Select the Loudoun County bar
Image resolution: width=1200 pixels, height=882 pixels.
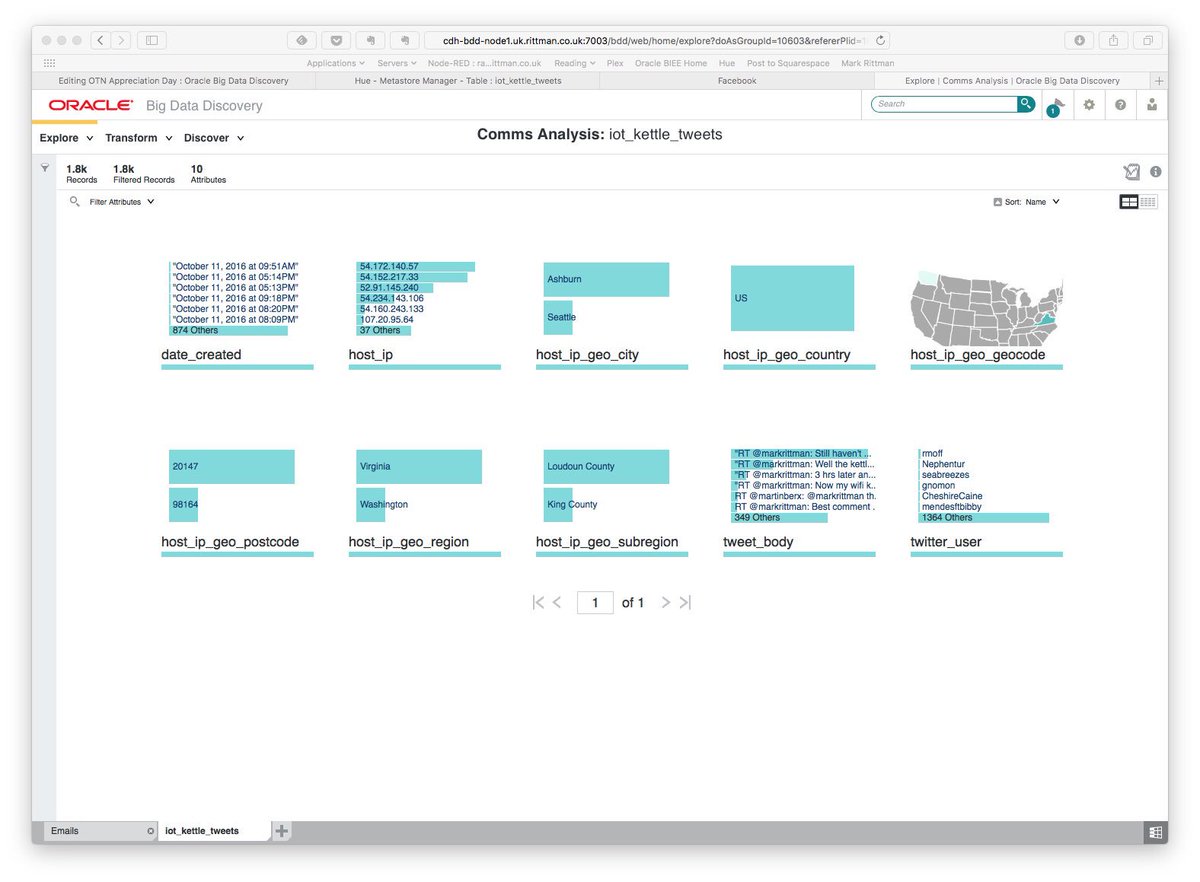[x=606, y=467]
